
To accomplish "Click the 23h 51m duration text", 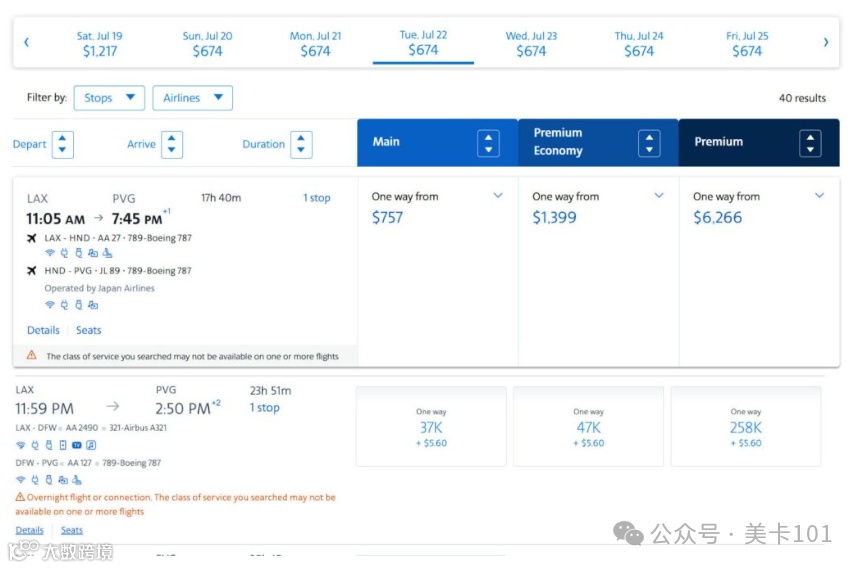I will (271, 391).
